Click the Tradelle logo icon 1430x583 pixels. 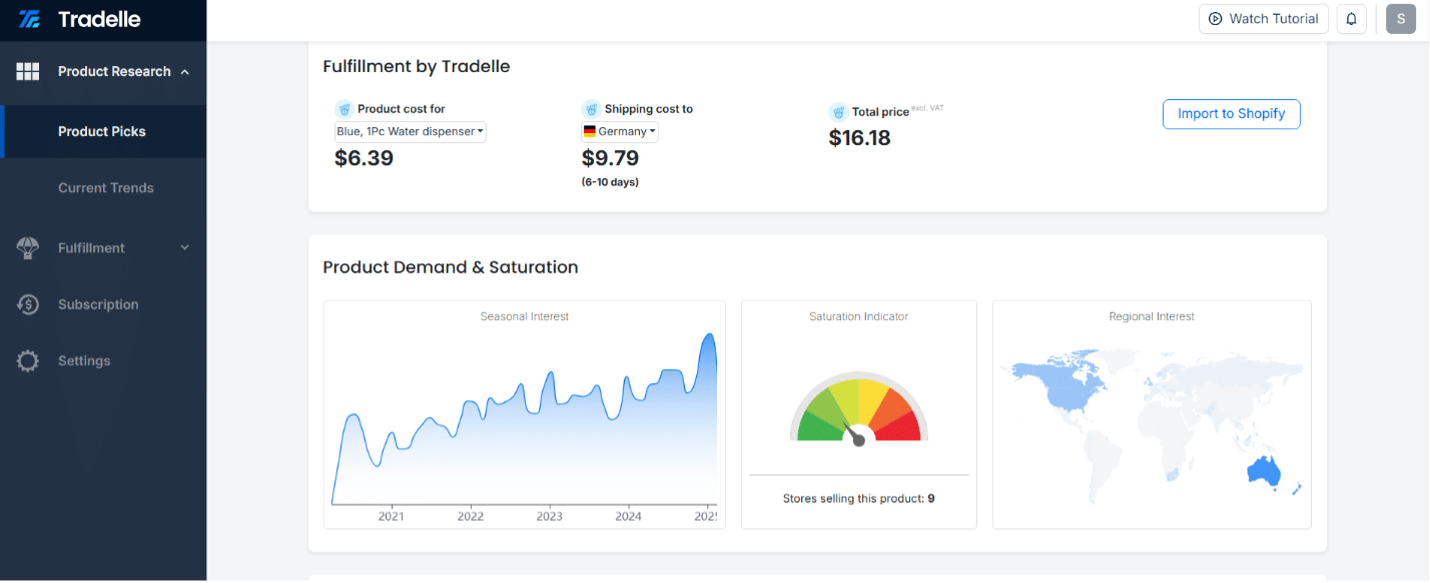(x=29, y=19)
